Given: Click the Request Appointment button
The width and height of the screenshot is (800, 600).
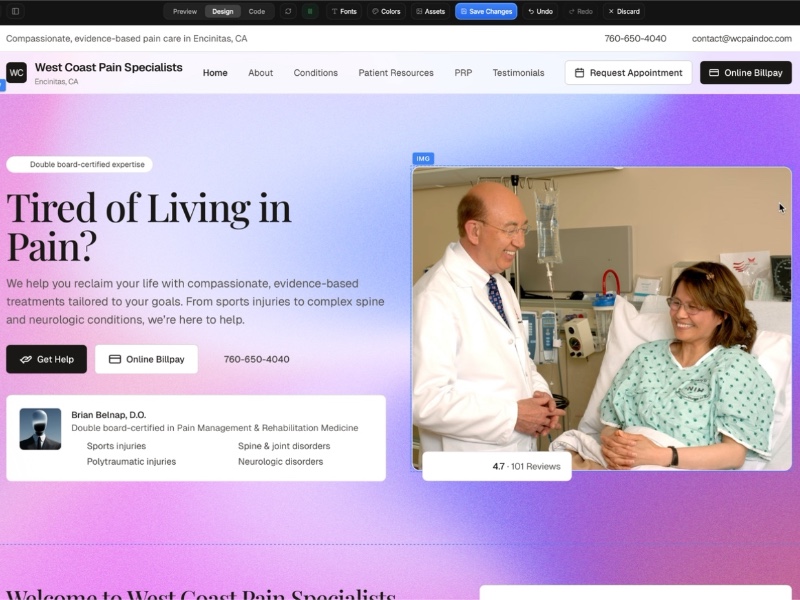Looking at the screenshot, I should tap(628, 72).
